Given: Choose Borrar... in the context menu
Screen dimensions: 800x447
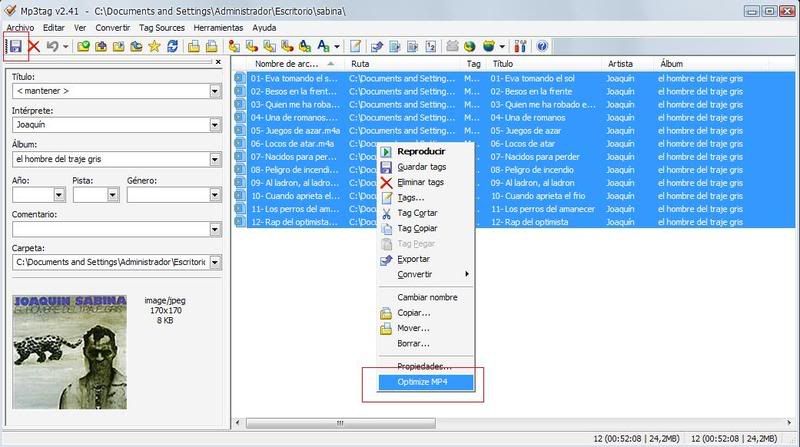Looking at the screenshot, I should pos(426,343).
